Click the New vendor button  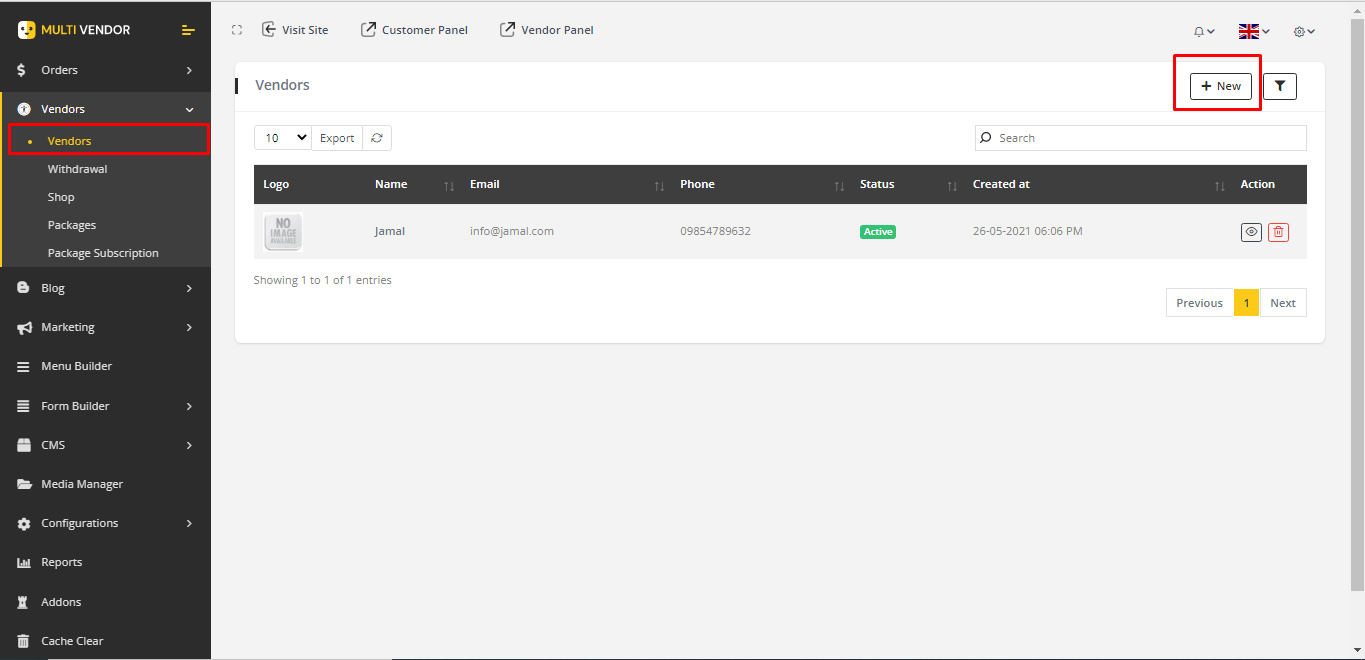pos(1220,86)
